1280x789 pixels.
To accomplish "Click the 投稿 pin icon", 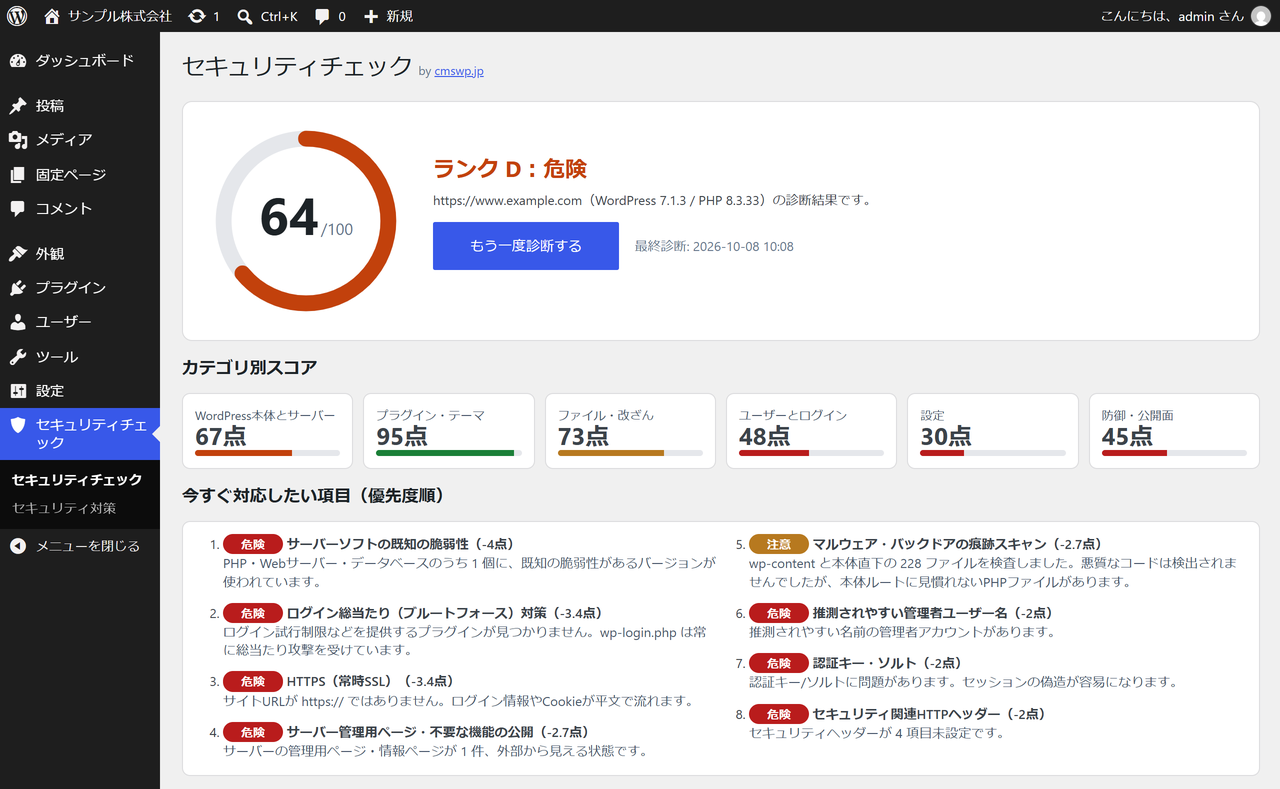I will point(18,106).
